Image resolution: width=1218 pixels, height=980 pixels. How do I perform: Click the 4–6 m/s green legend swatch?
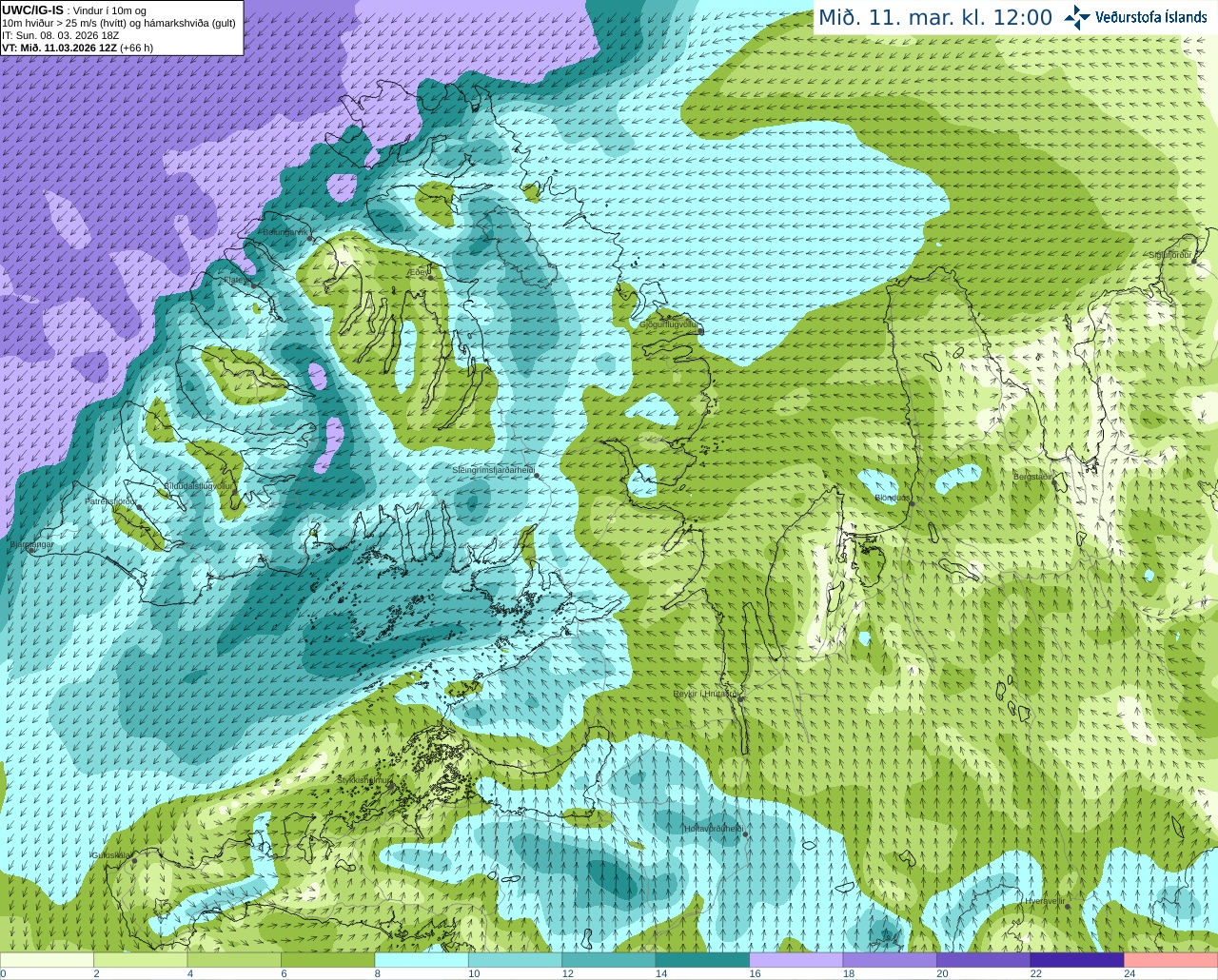pos(234,960)
